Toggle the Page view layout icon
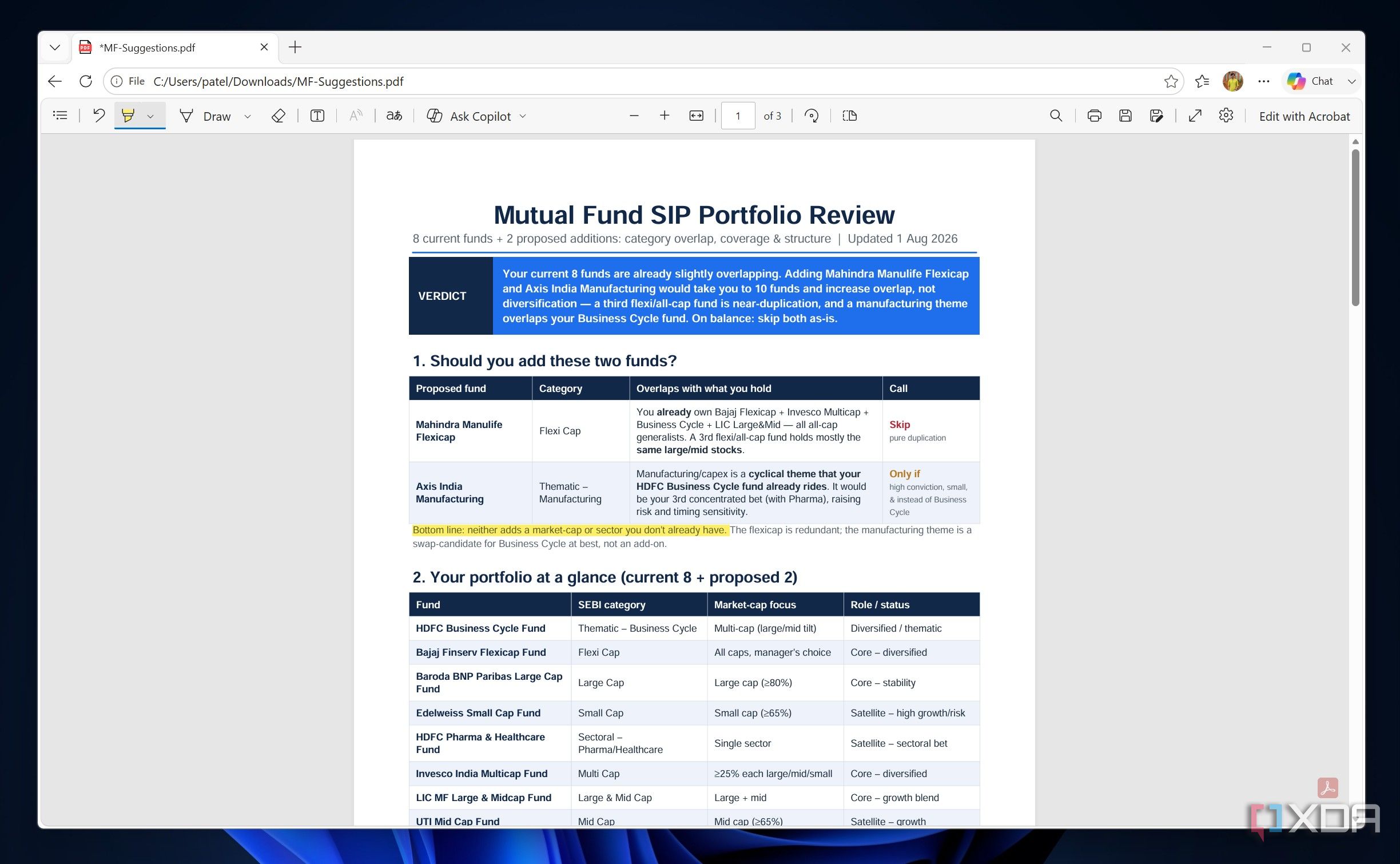1400x864 pixels. (850, 116)
